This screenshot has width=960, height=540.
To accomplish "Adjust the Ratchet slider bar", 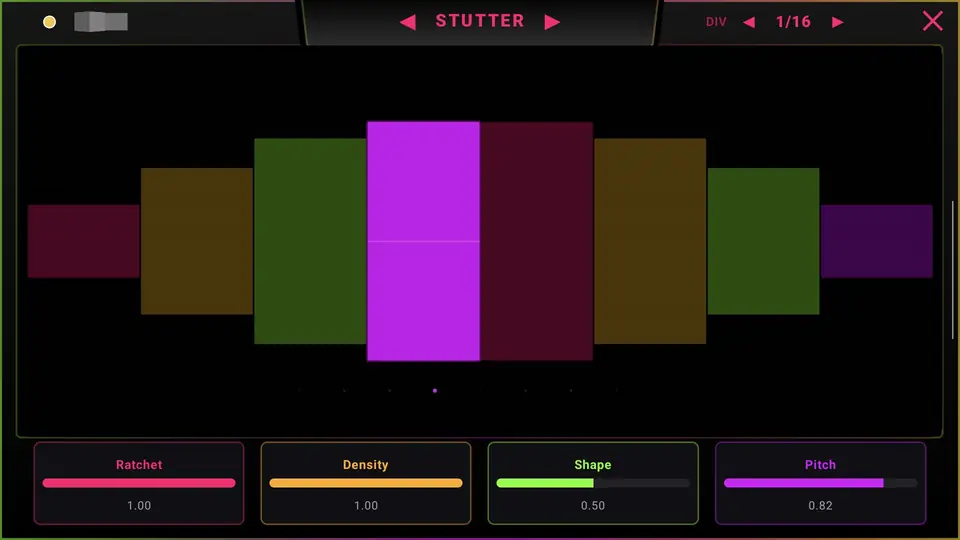I will tap(139, 483).
